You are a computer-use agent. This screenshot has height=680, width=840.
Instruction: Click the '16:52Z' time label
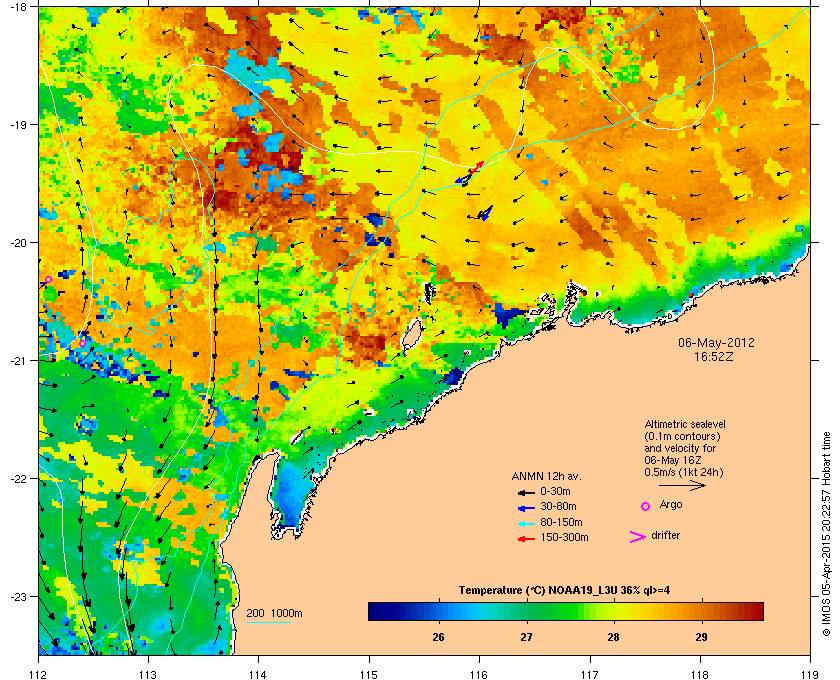point(714,356)
